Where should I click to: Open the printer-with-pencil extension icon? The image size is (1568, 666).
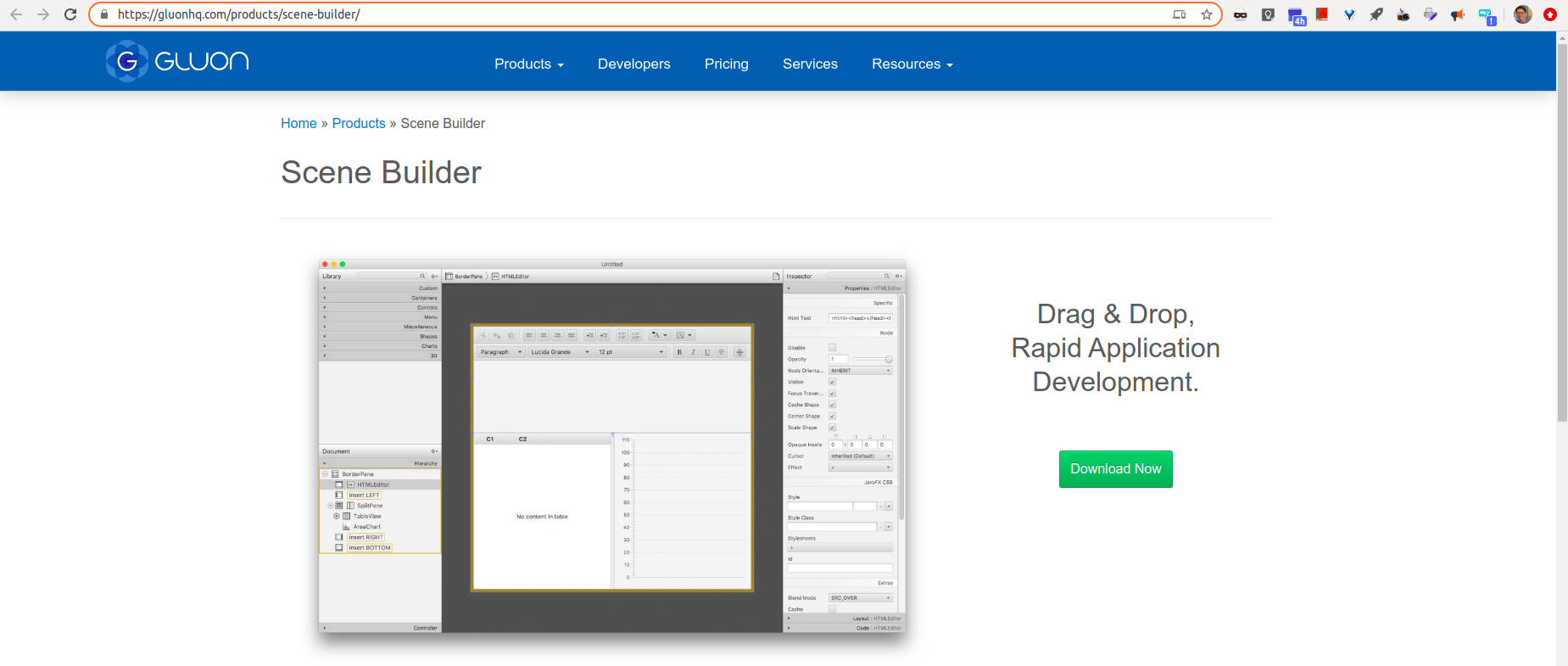click(1431, 14)
